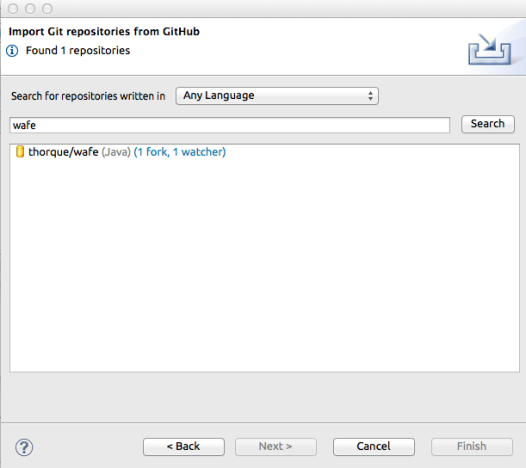Screen dimensions: 526x468
Task: Minimize the dialog using the title bar button
Action: pos(30,8)
